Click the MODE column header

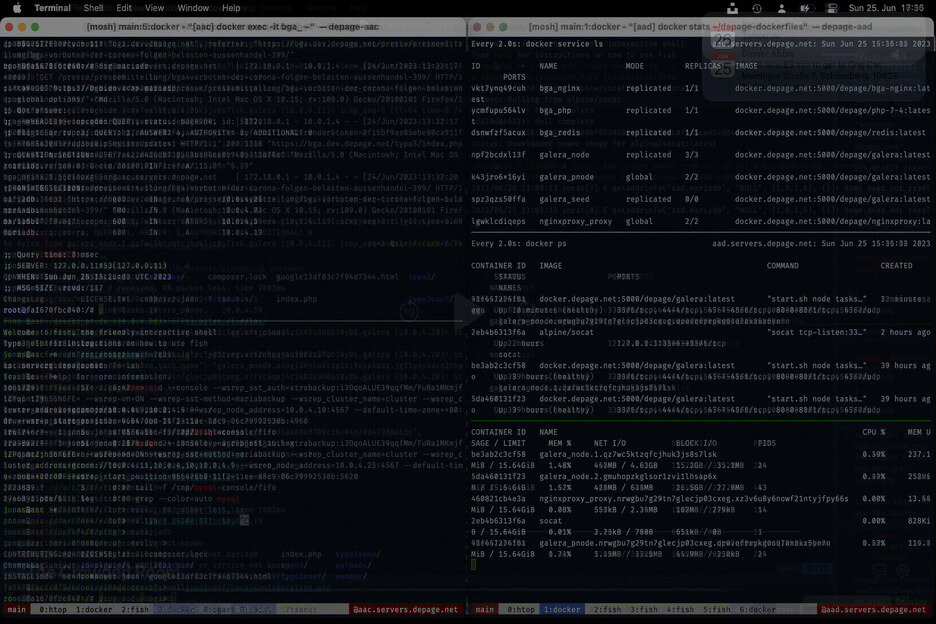pyautogui.click(x=634, y=66)
